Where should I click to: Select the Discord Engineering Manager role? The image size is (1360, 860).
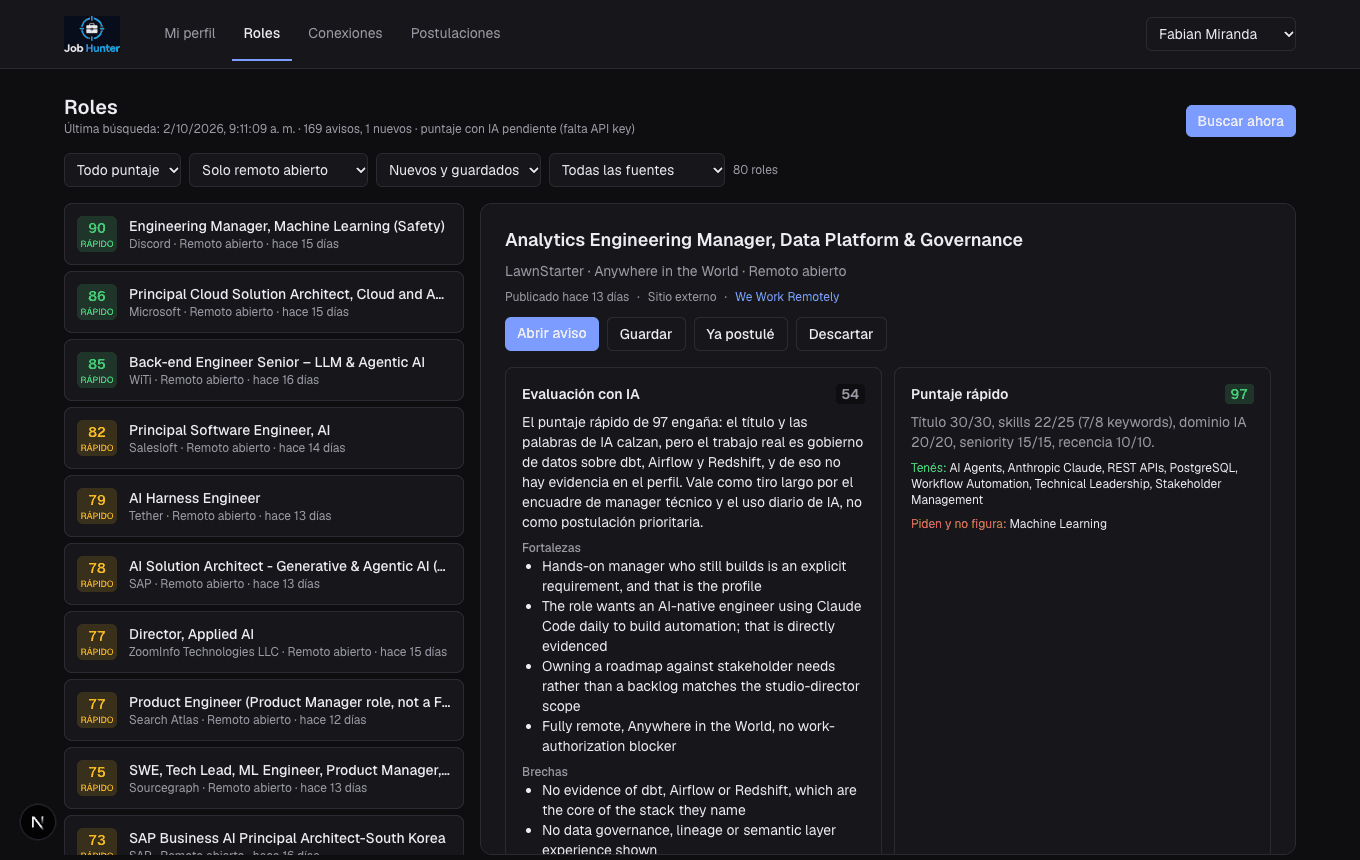pos(264,234)
